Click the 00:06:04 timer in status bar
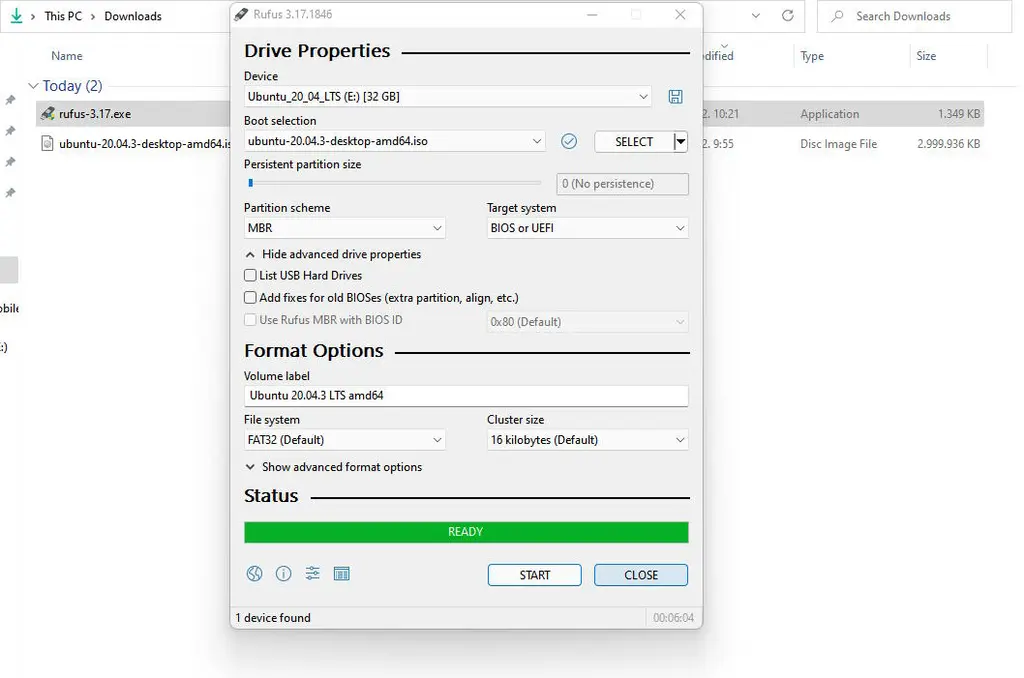 pos(673,618)
